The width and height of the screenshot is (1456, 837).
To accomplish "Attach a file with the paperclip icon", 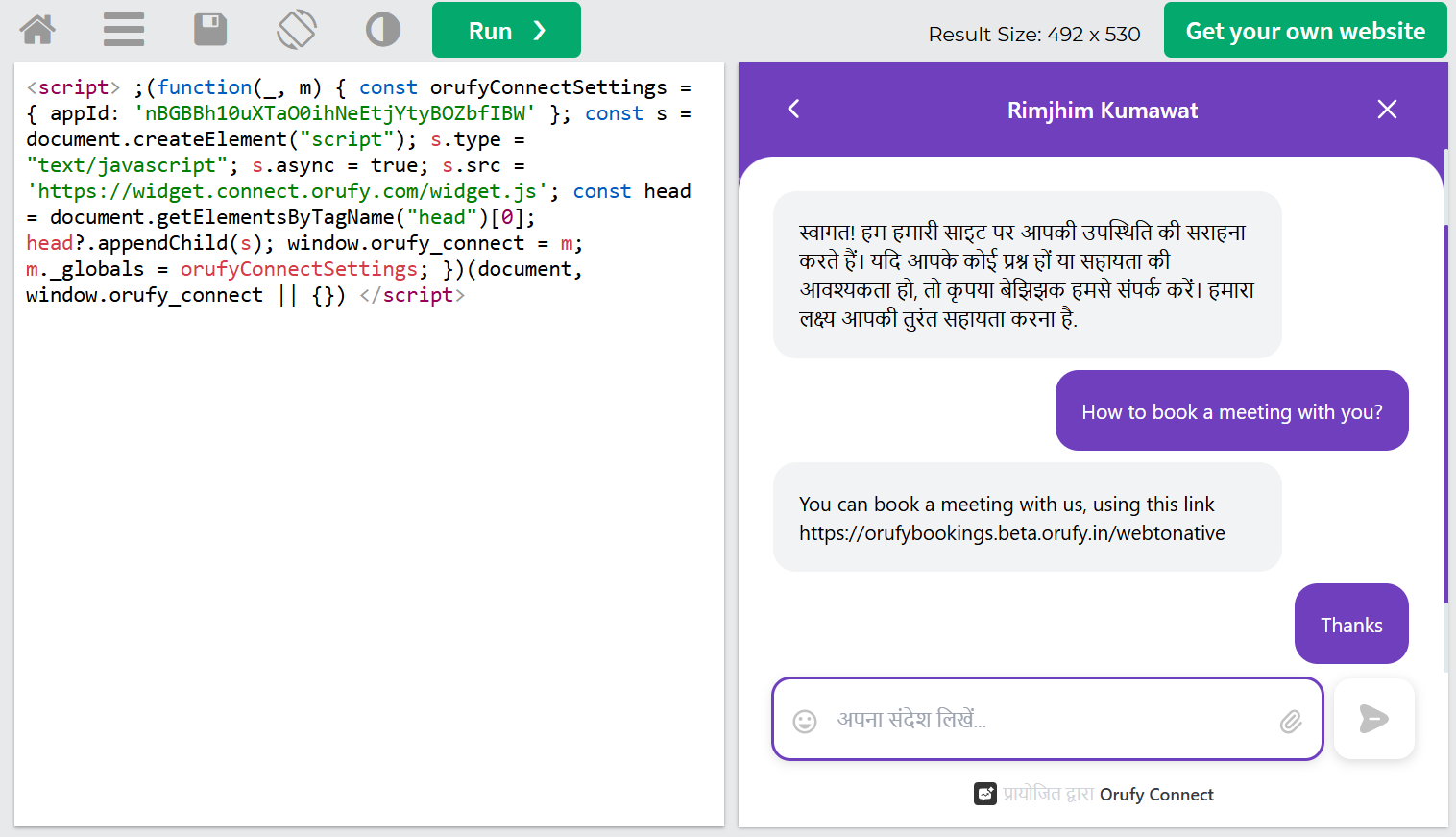I will point(1291,721).
